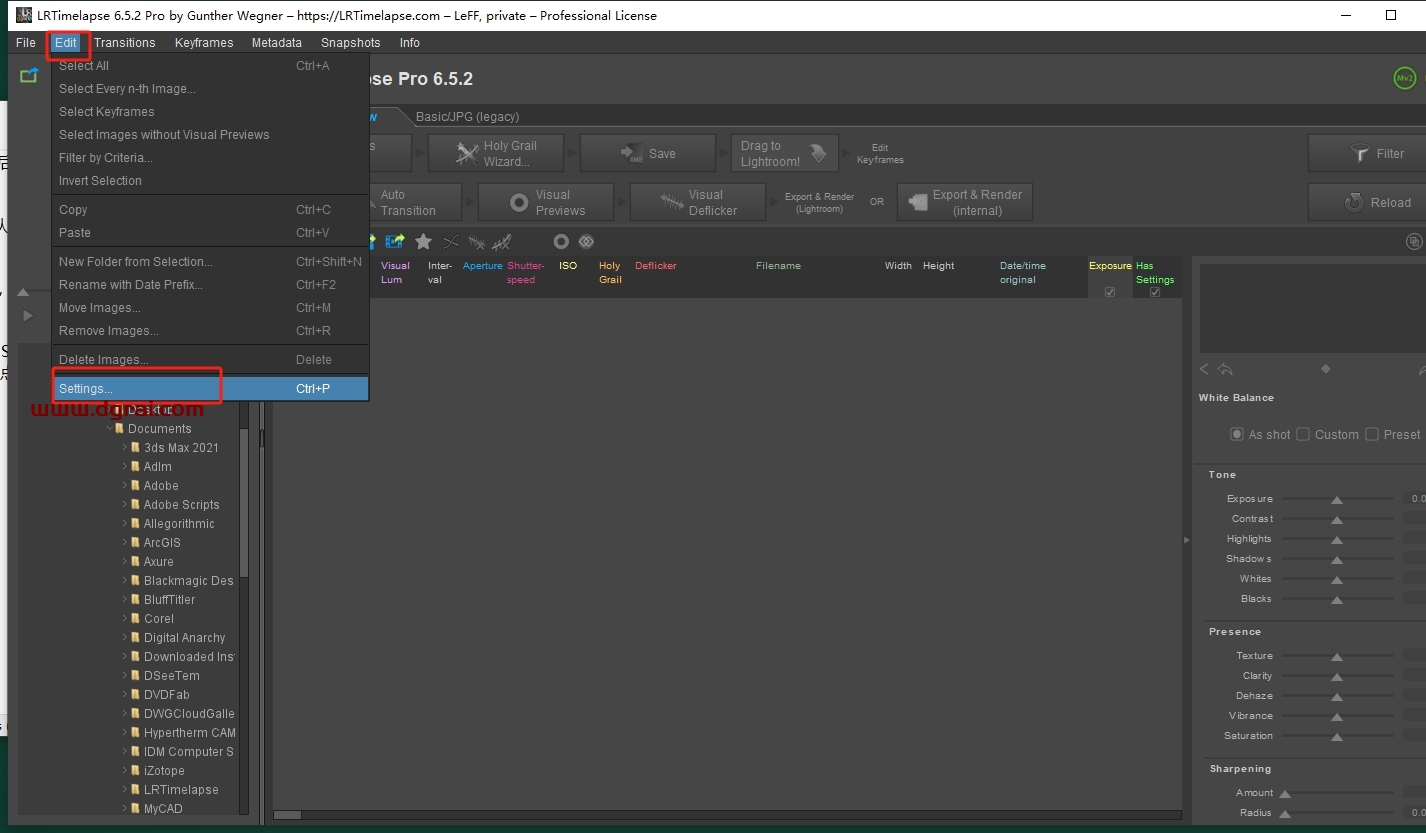
Task: Adjust the Exposure slider handle
Action: (1336, 499)
